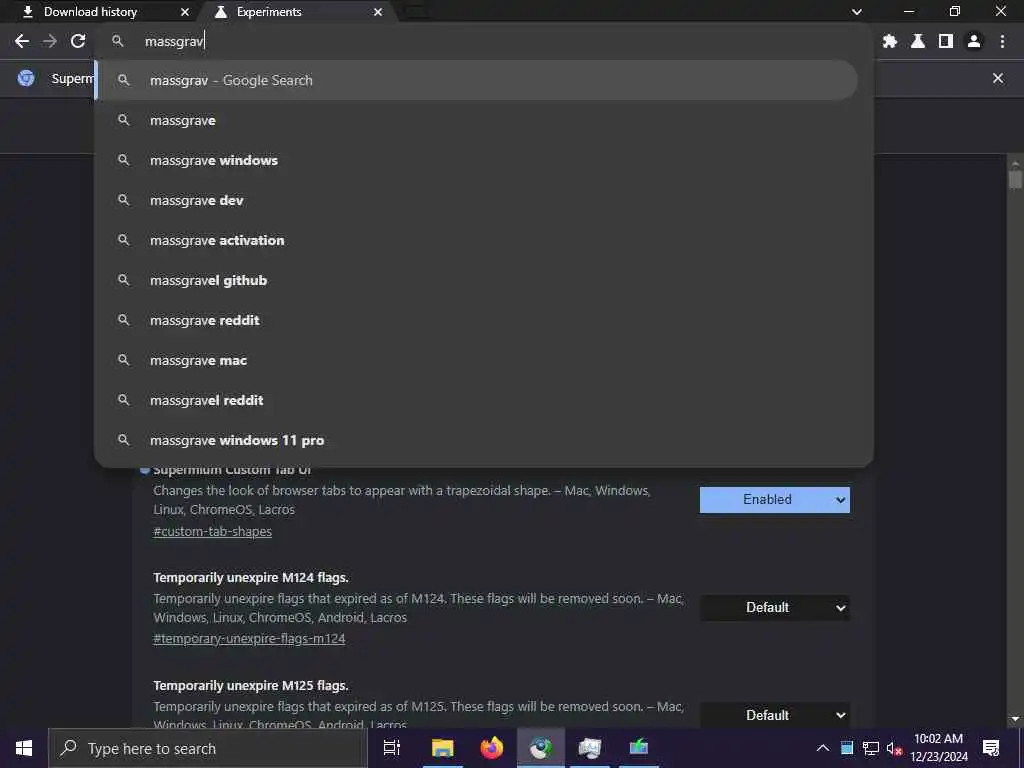Select the 'massgrave dev' suggestion
The width and height of the screenshot is (1024, 768).
pos(477,200)
